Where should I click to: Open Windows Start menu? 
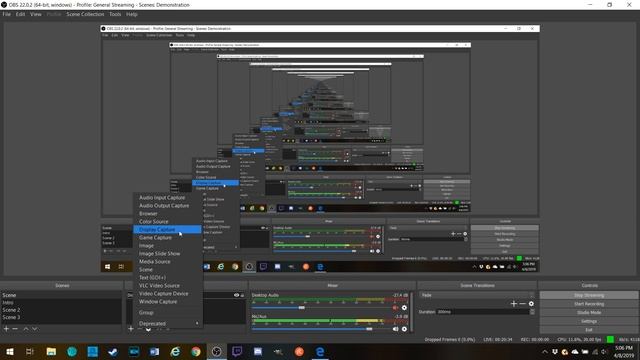point(10,351)
